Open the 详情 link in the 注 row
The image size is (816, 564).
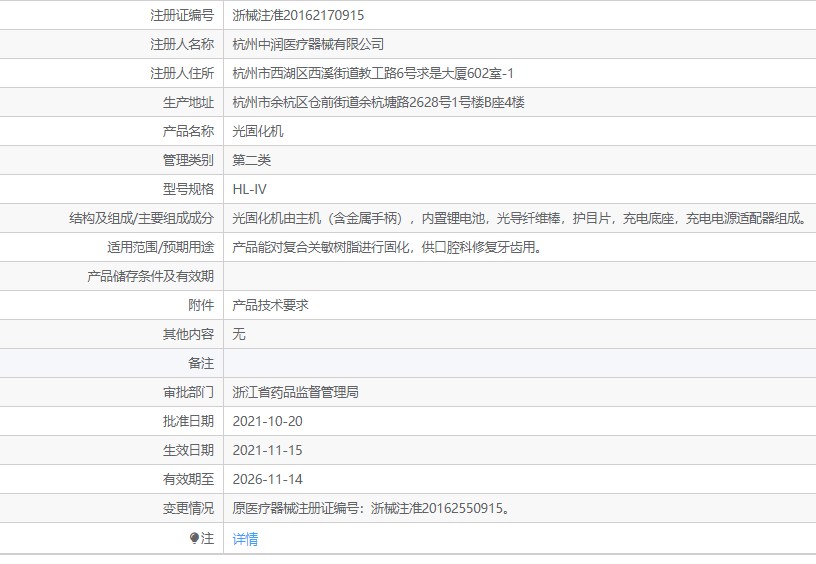coord(245,539)
